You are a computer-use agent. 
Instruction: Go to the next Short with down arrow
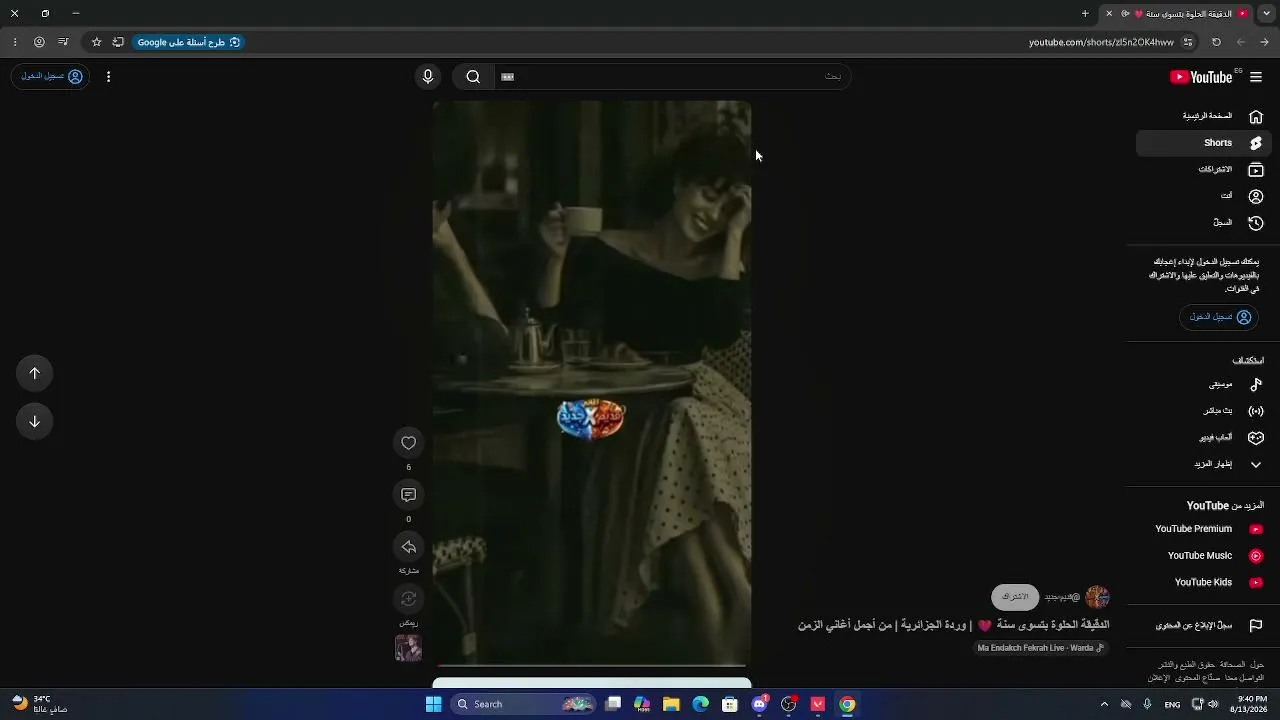(x=34, y=421)
